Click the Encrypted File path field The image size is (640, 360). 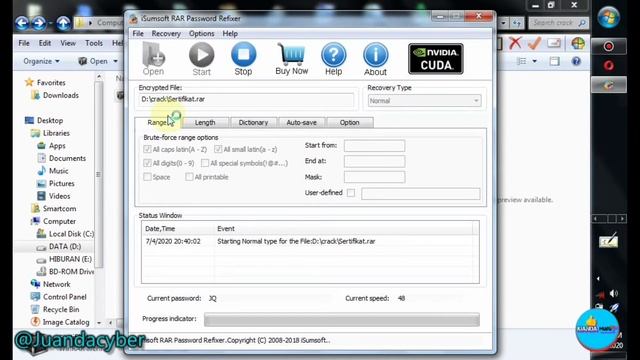click(x=246, y=100)
